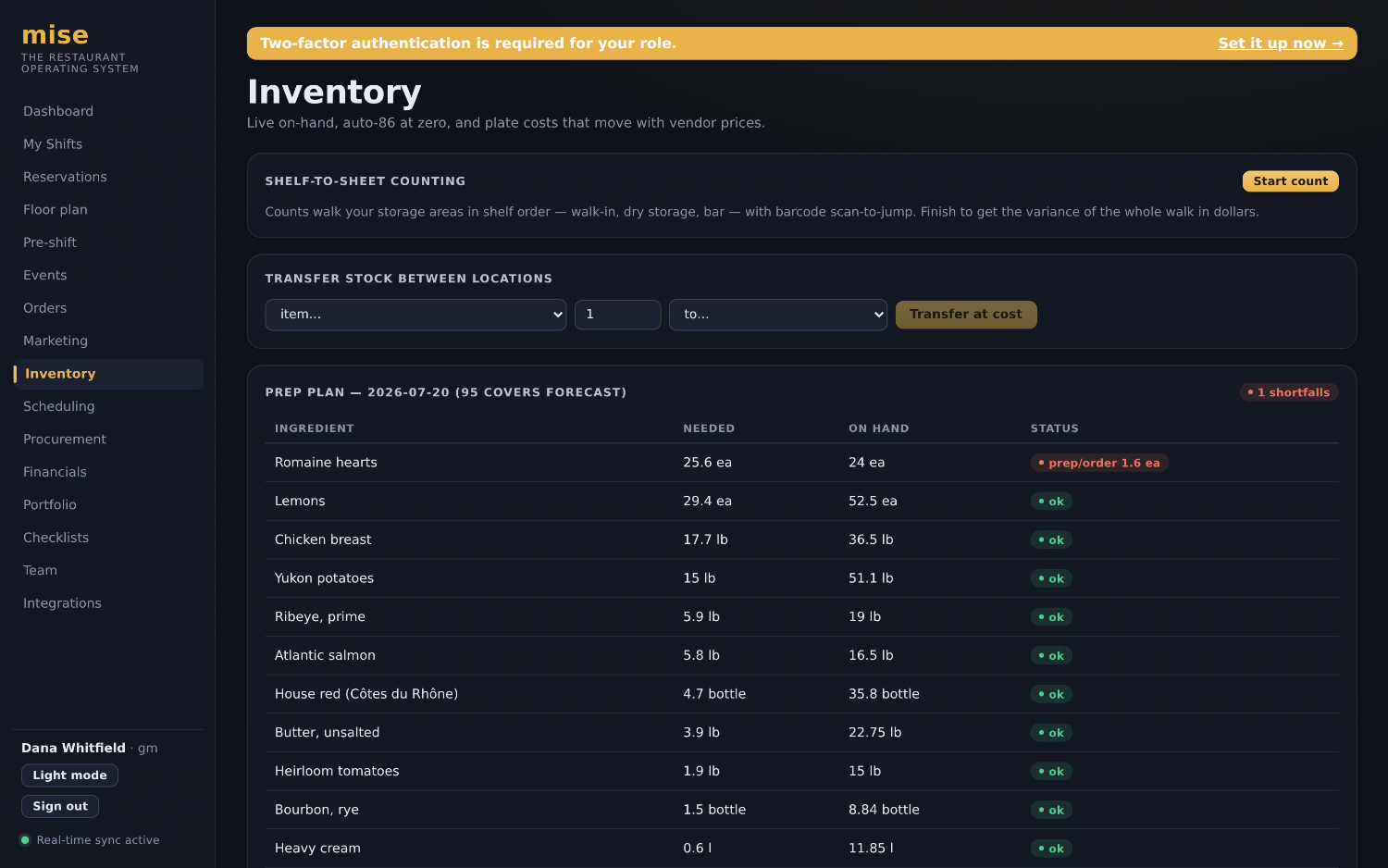The image size is (1388, 868).
Task: Open the 'to...' location dropdown
Action: pyautogui.click(x=778, y=315)
